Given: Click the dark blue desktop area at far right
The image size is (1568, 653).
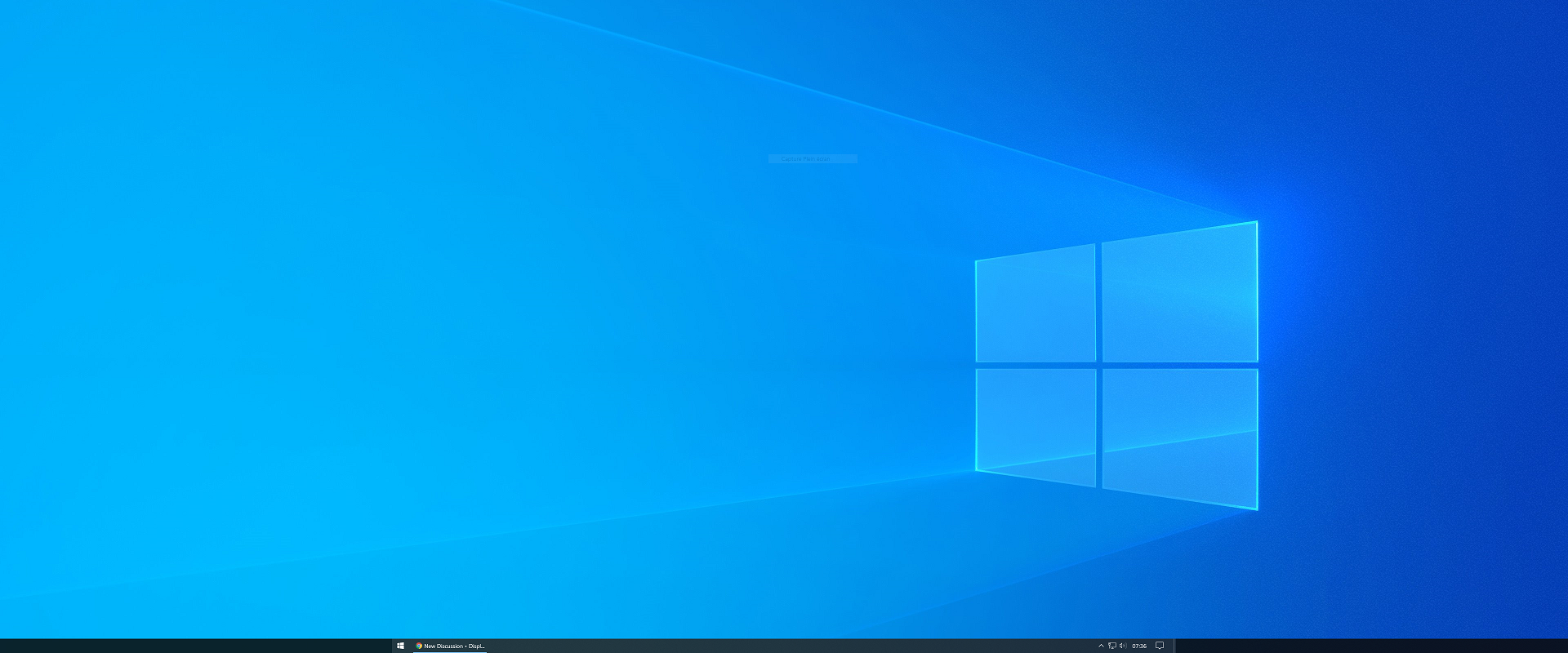Looking at the screenshot, I should click(1519, 326).
